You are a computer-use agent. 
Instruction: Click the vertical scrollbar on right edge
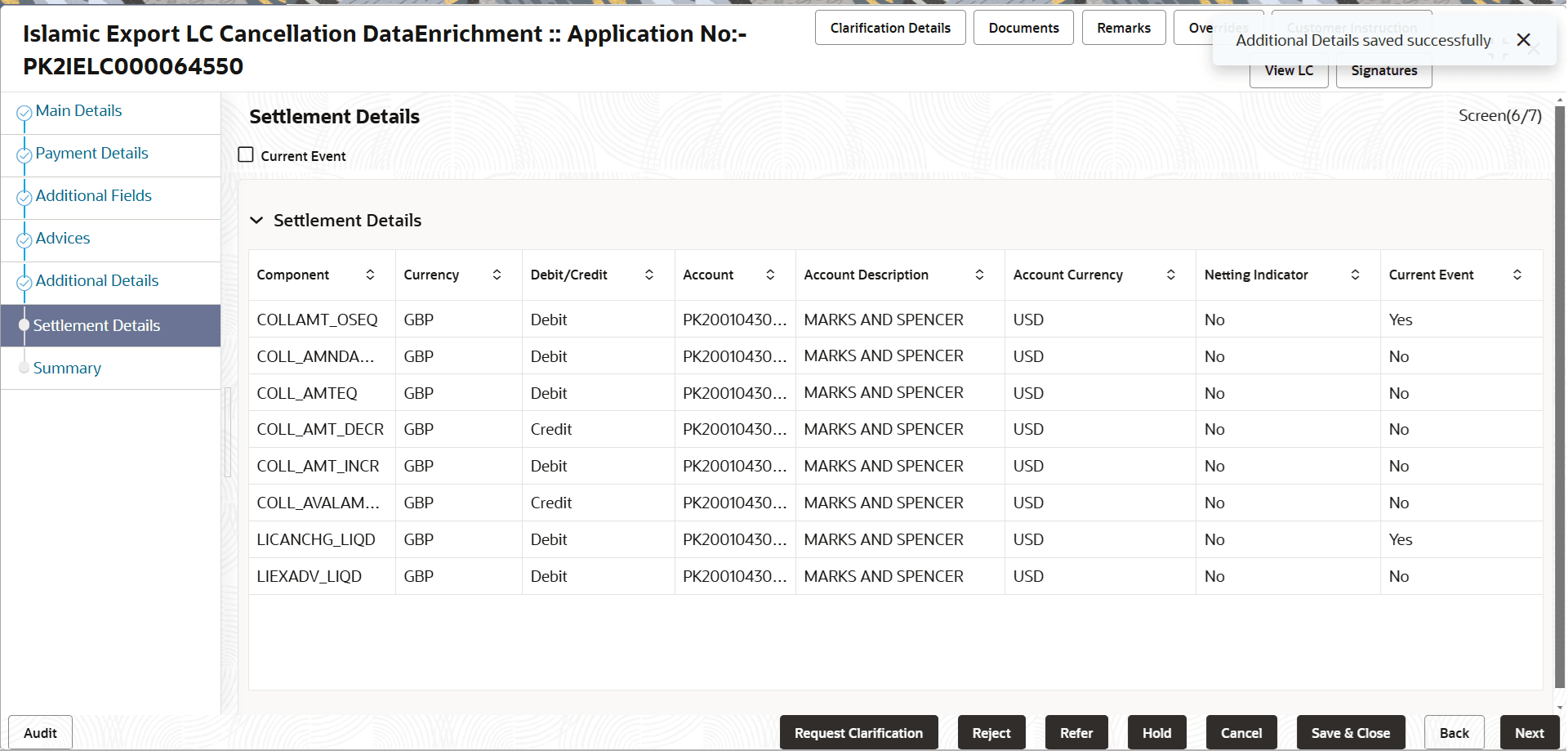1560,396
